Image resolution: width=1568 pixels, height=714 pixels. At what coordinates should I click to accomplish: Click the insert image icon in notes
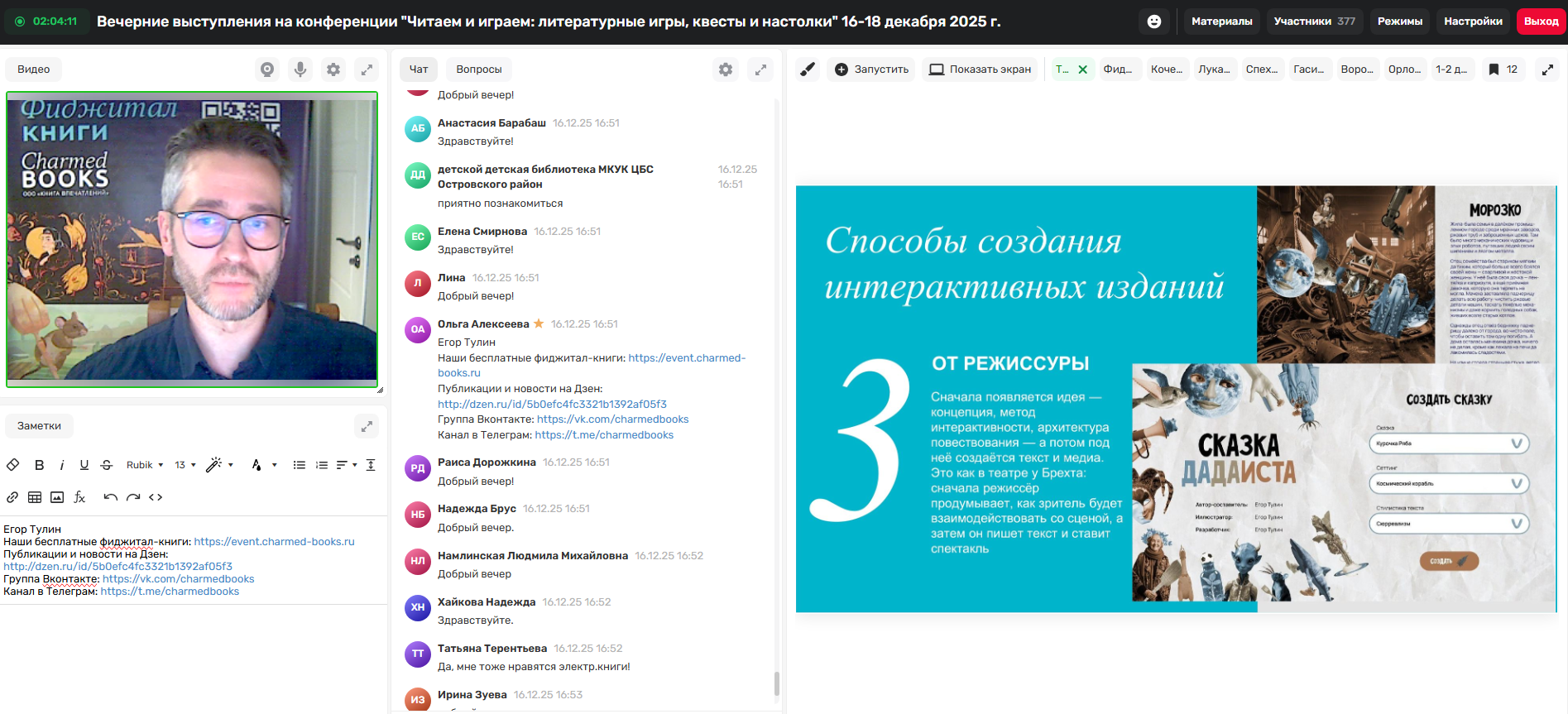57,497
